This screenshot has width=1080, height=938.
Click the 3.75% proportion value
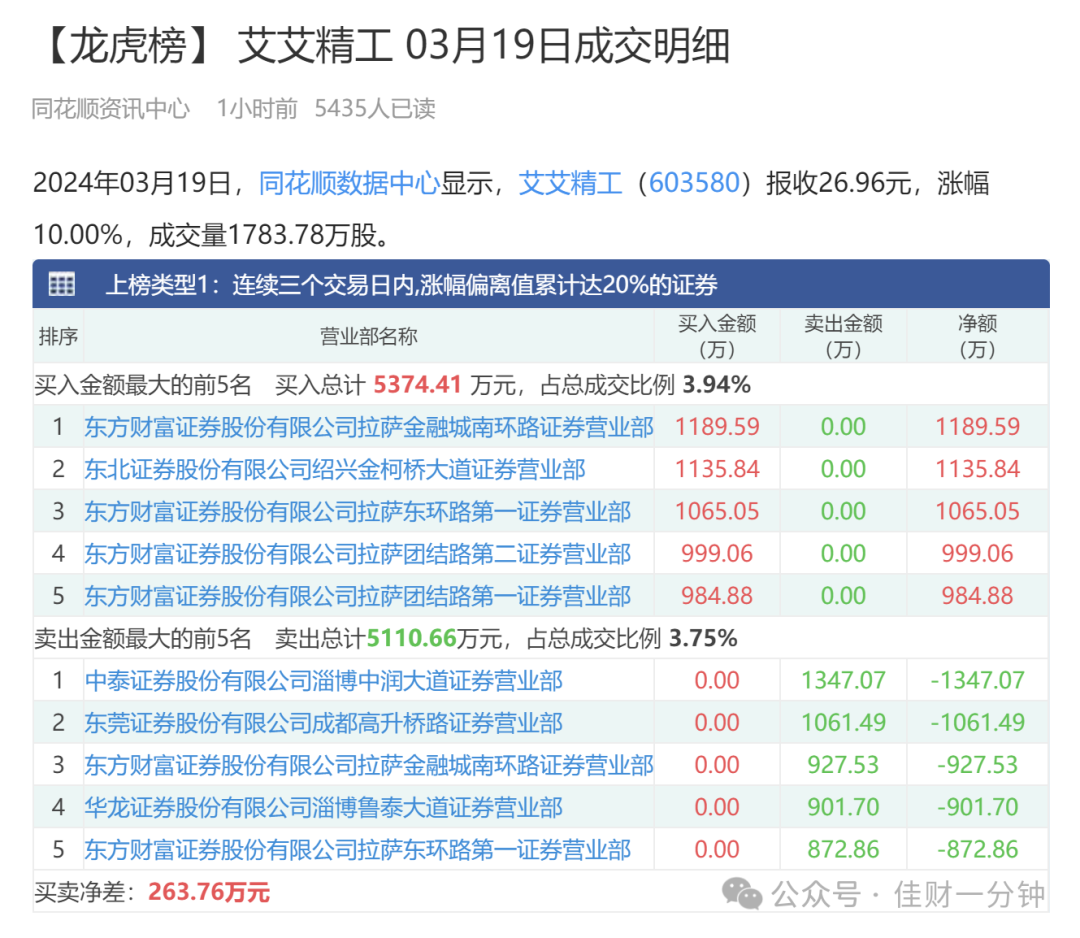point(703,638)
